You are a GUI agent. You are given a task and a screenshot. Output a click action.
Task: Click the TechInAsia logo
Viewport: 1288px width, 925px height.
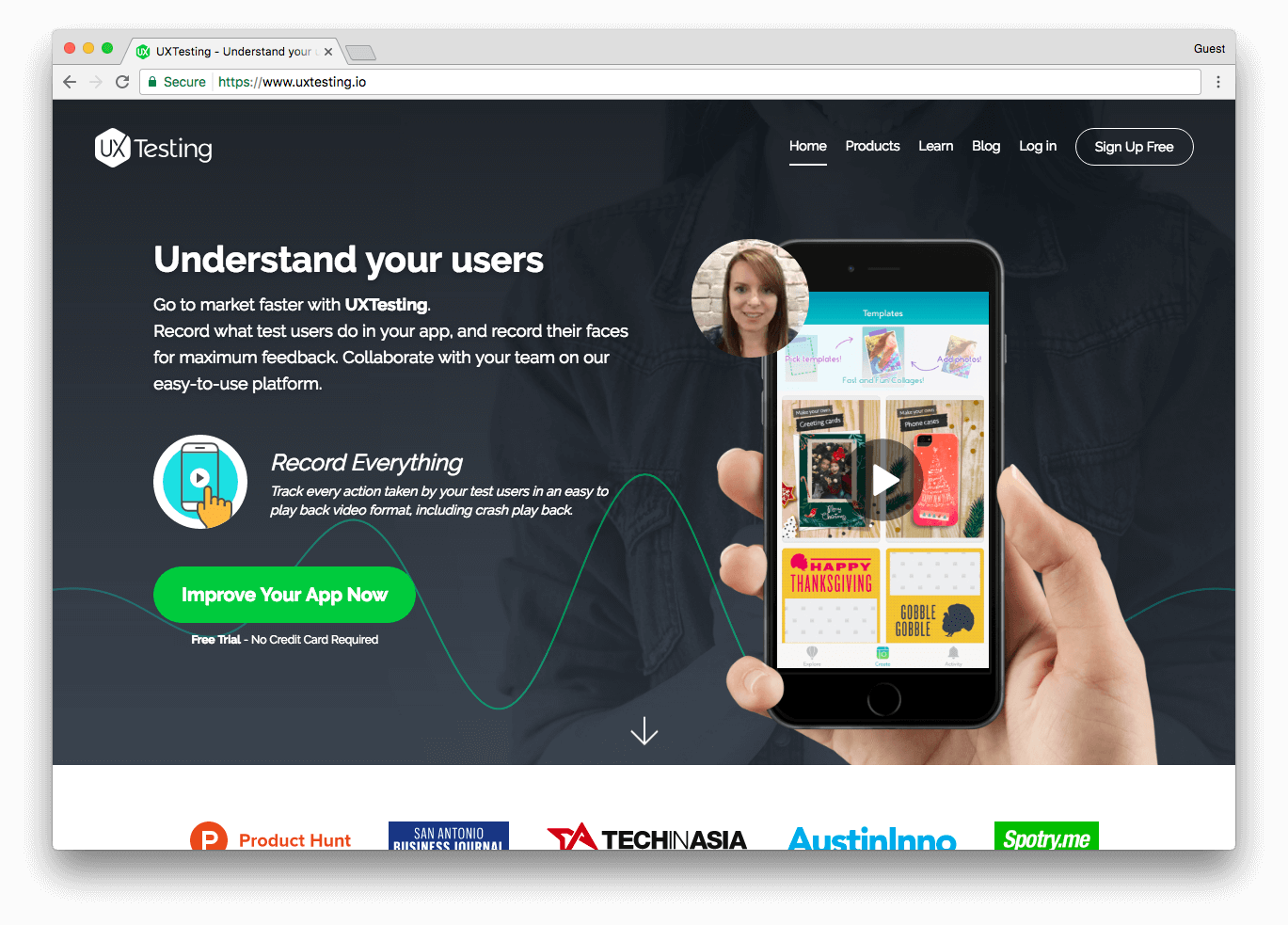[647, 837]
